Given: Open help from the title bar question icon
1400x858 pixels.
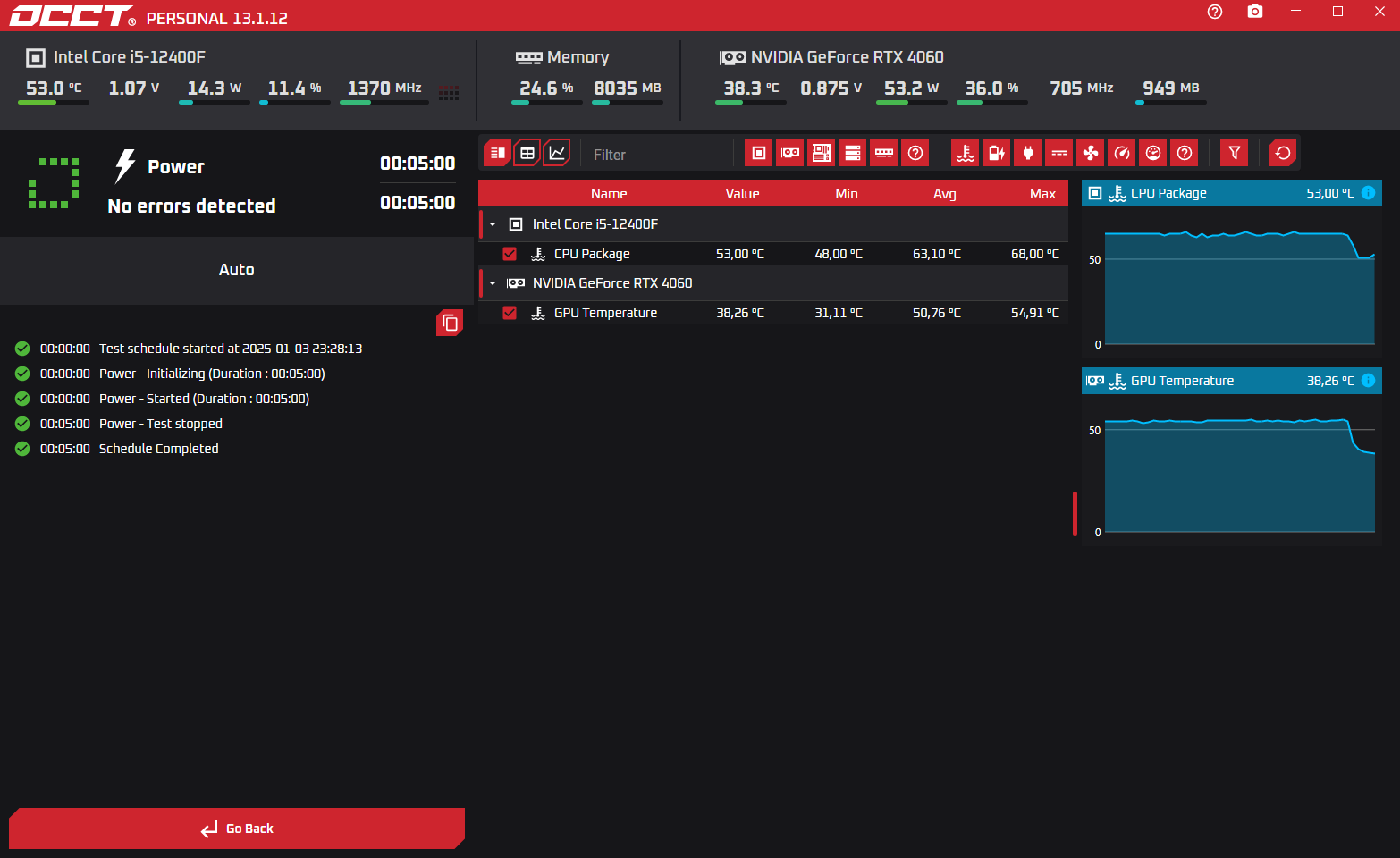Looking at the screenshot, I should (1215, 12).
